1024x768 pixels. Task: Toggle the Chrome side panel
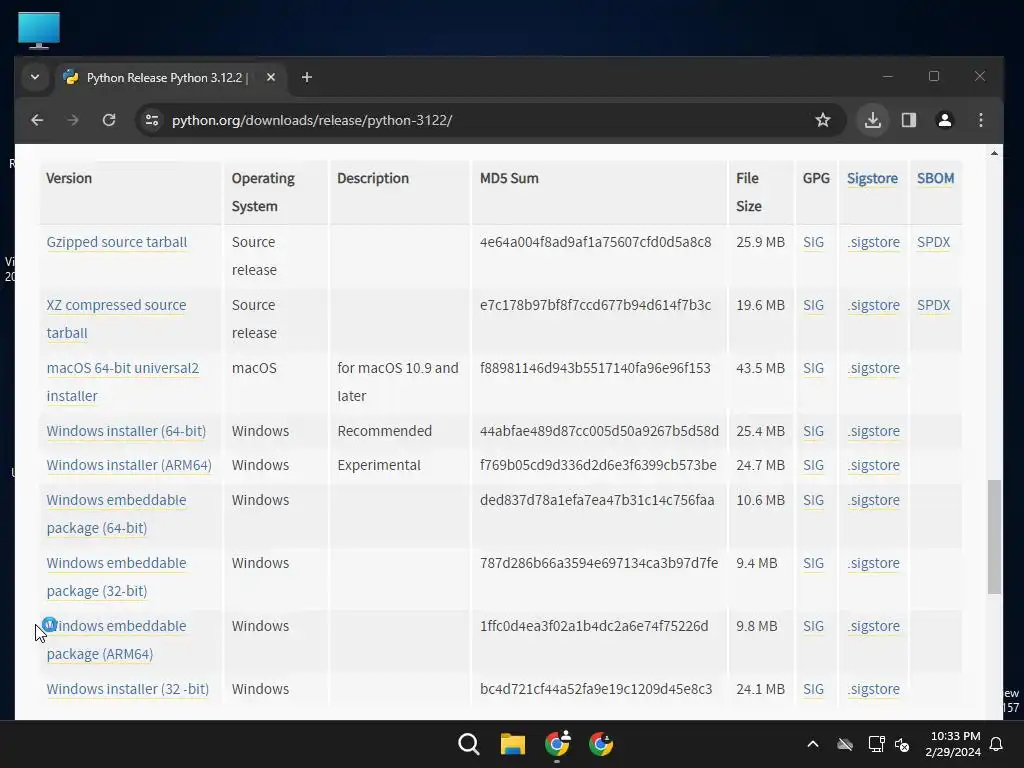tap(909, 120)
